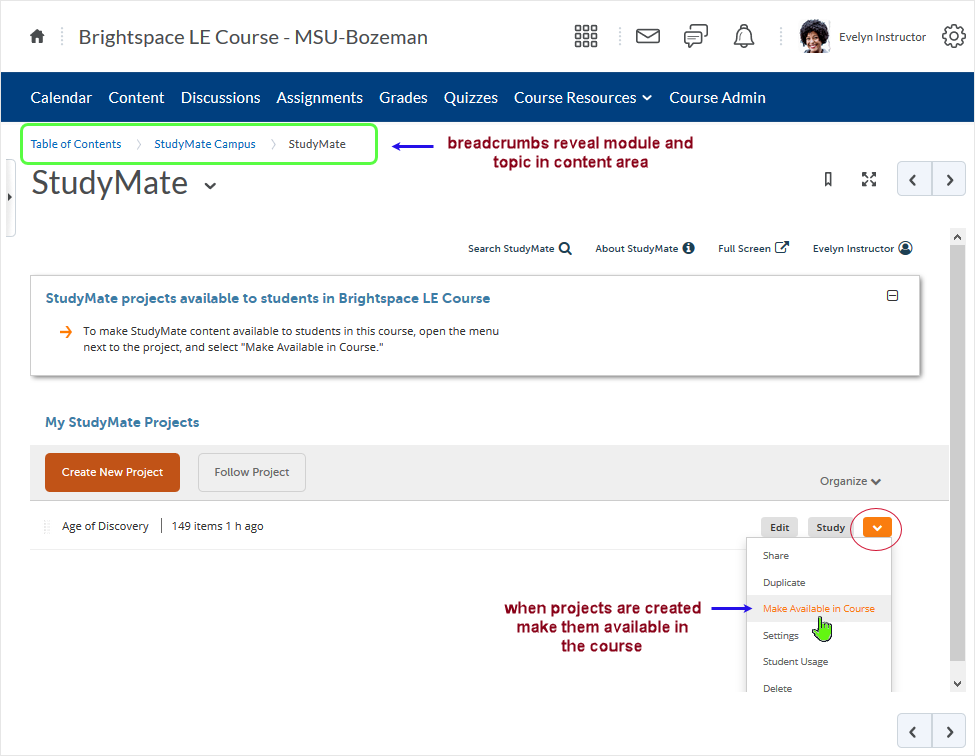Go to previous topic using bottom arrow

click(914, 731)
